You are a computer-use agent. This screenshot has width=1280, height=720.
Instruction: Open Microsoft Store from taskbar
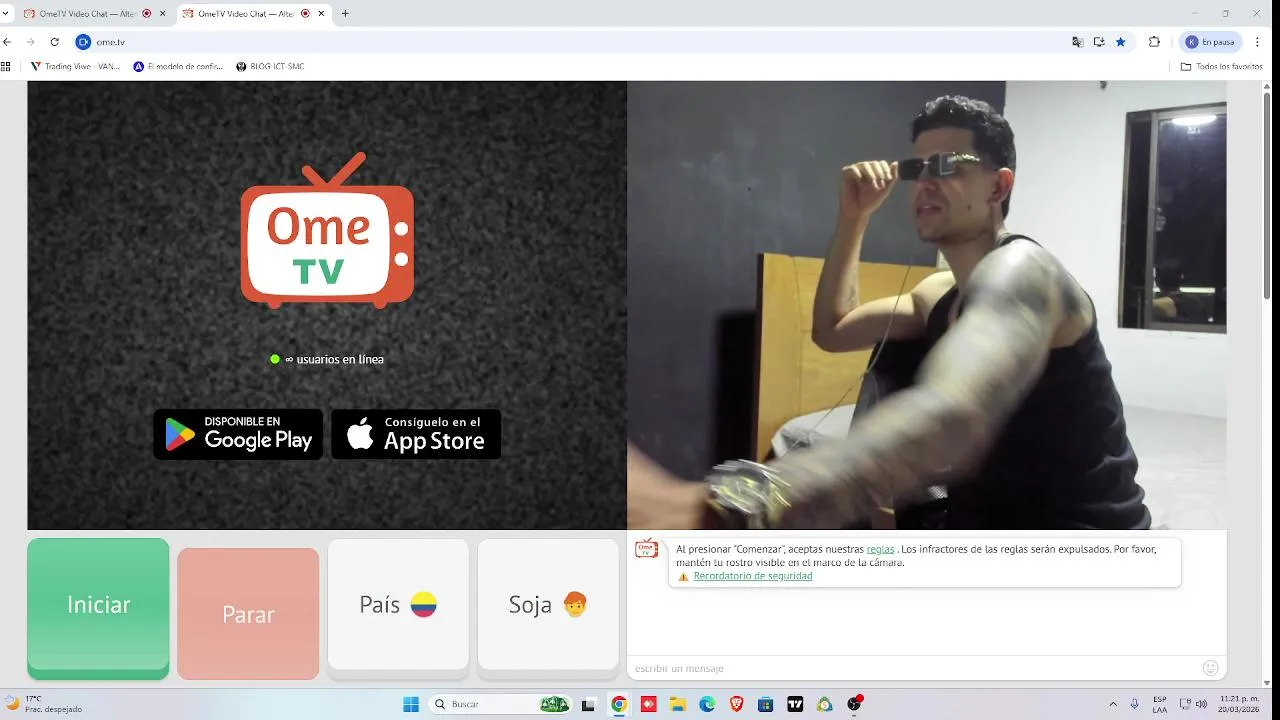766,704
